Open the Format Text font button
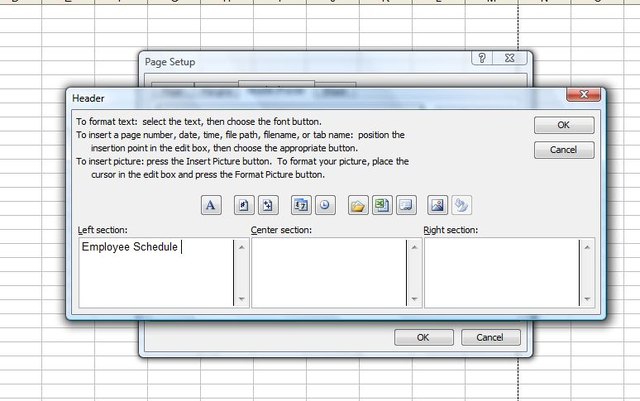Image resolution: width=640 pixels, height=401 pixels. (211, 205)
